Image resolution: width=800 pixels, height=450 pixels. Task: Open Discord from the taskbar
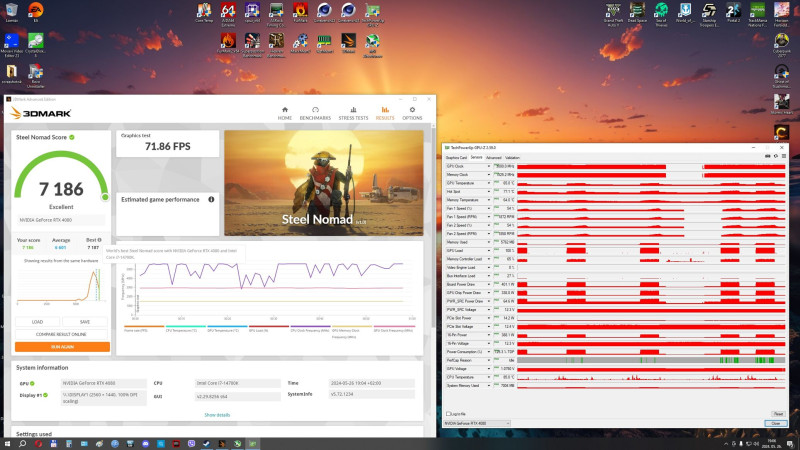(x=145, y=444)
